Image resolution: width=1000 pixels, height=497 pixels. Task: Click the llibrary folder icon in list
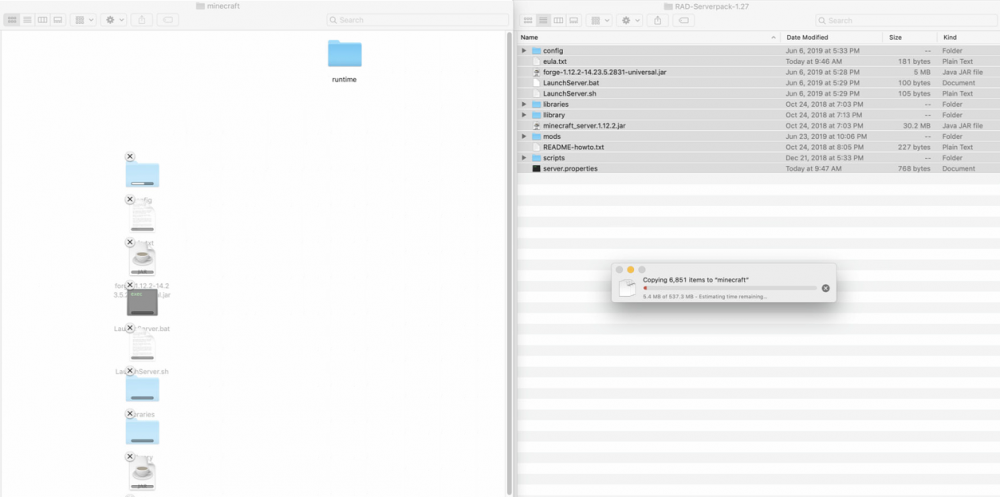[536, 115]
